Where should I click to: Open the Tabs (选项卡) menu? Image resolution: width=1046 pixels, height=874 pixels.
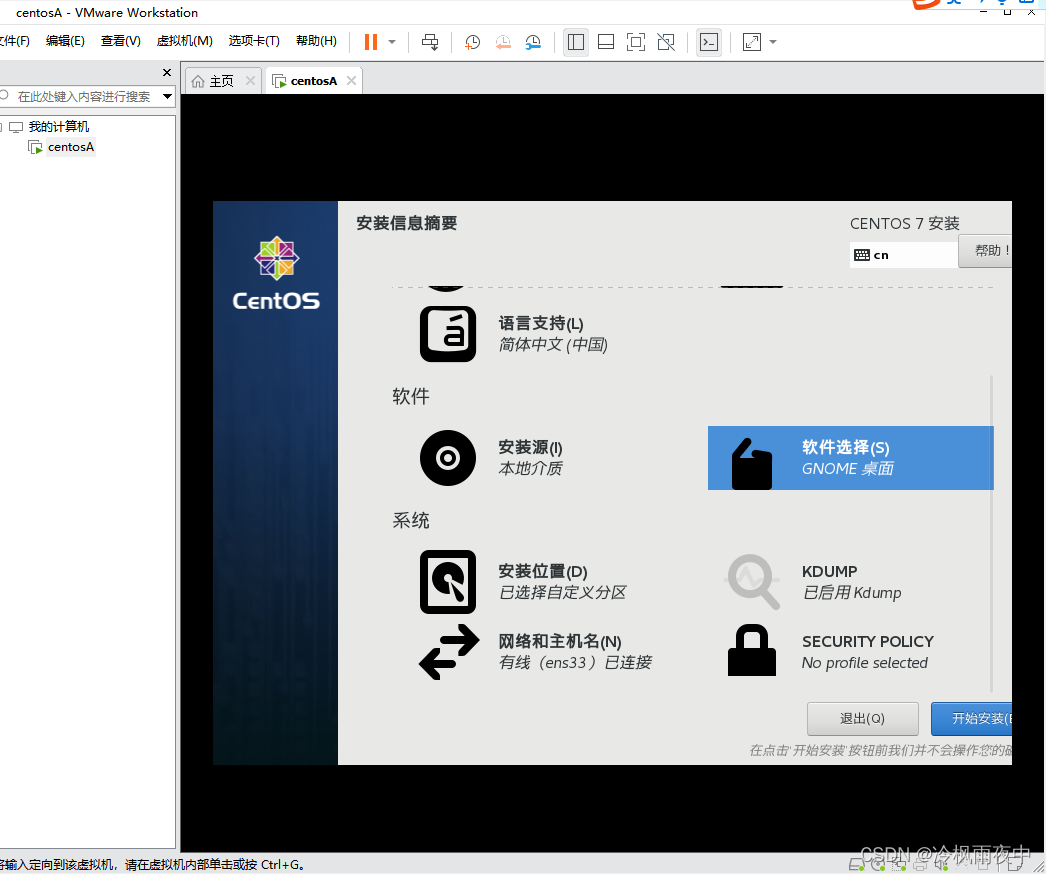coord(254,41)
